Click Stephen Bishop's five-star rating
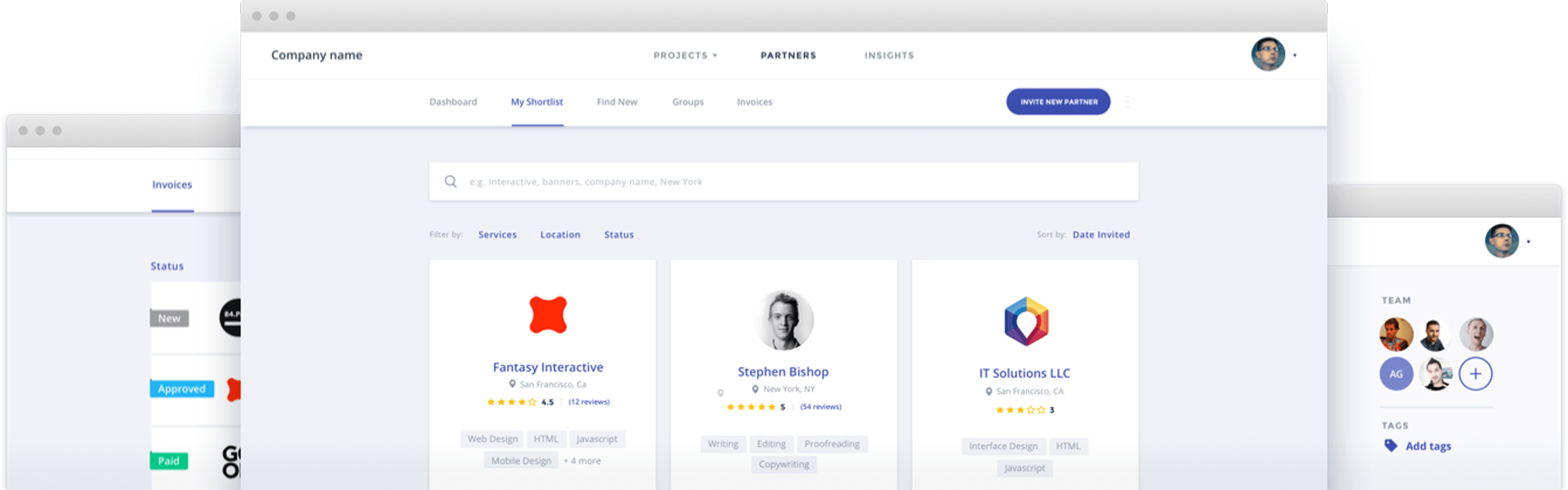This screenshot has height=490, width=1568. (751, 406)
